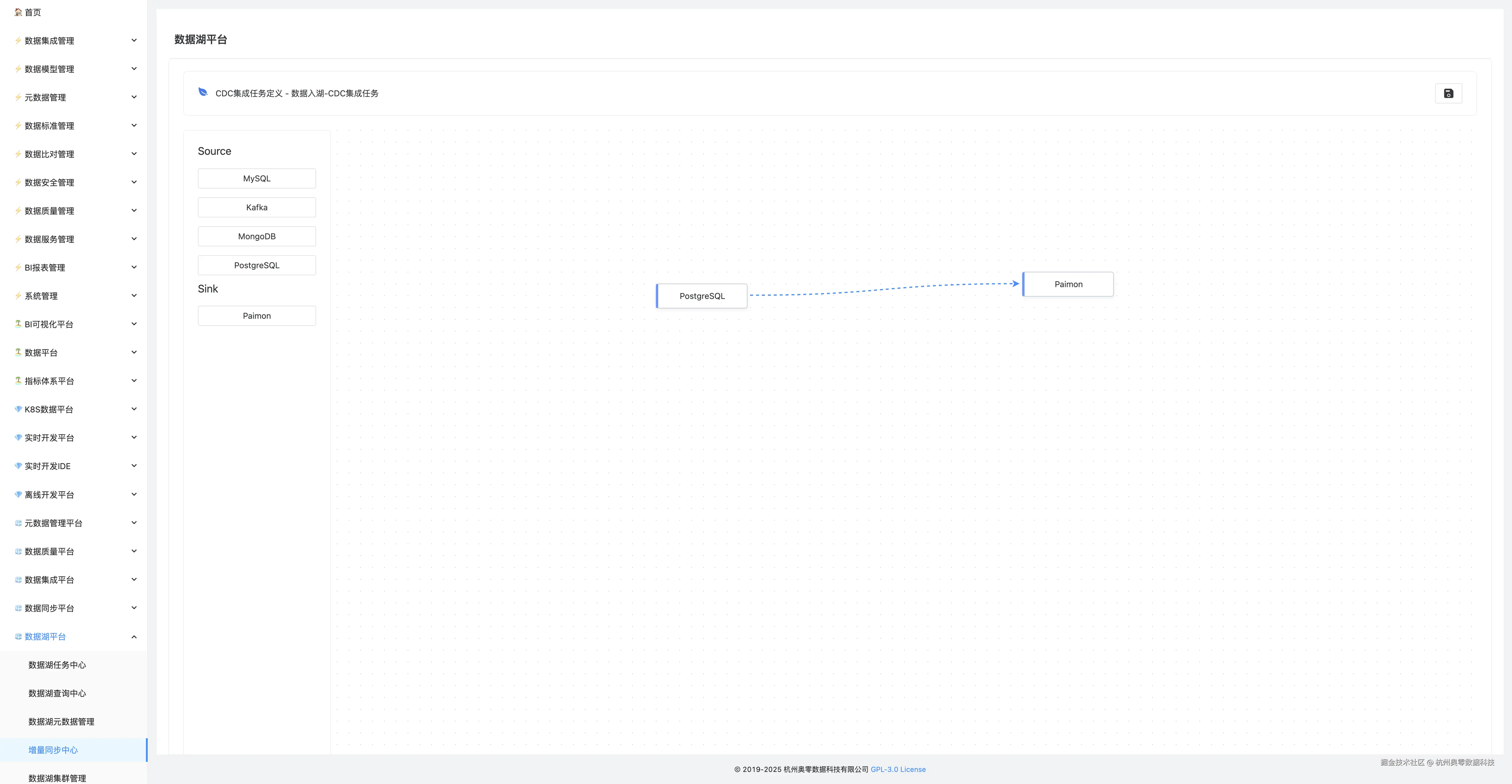The height and width of the screenshot is (784, 1512).
Task: Click the home icon next to 首页
Action: pyautogui.click(x=18, y=12)
